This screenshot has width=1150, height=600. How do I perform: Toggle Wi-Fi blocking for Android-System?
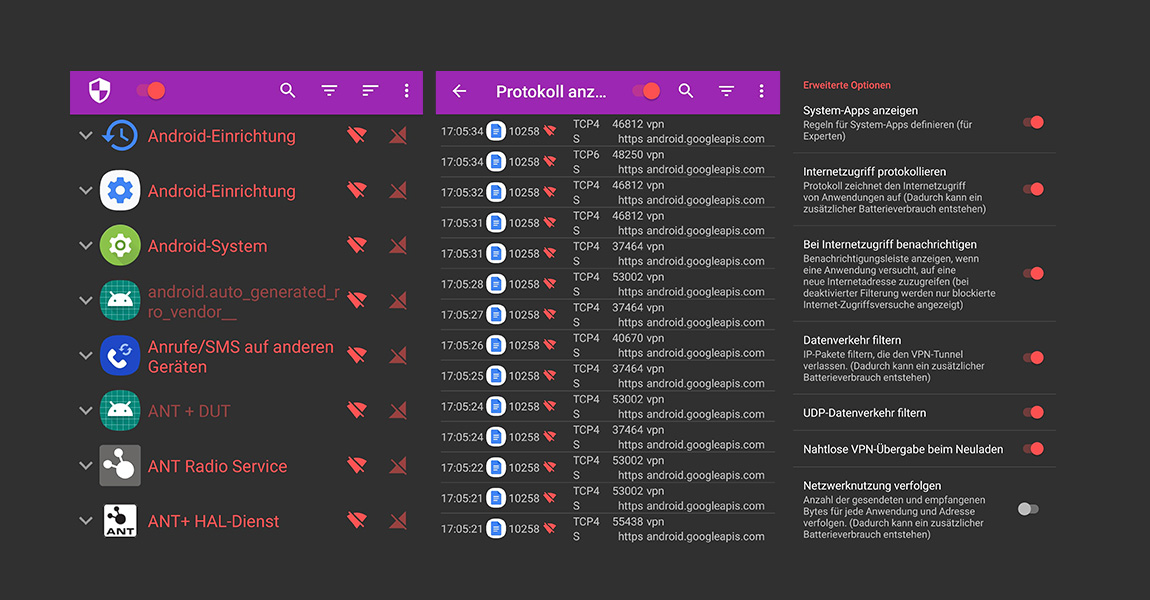[356, 245]
